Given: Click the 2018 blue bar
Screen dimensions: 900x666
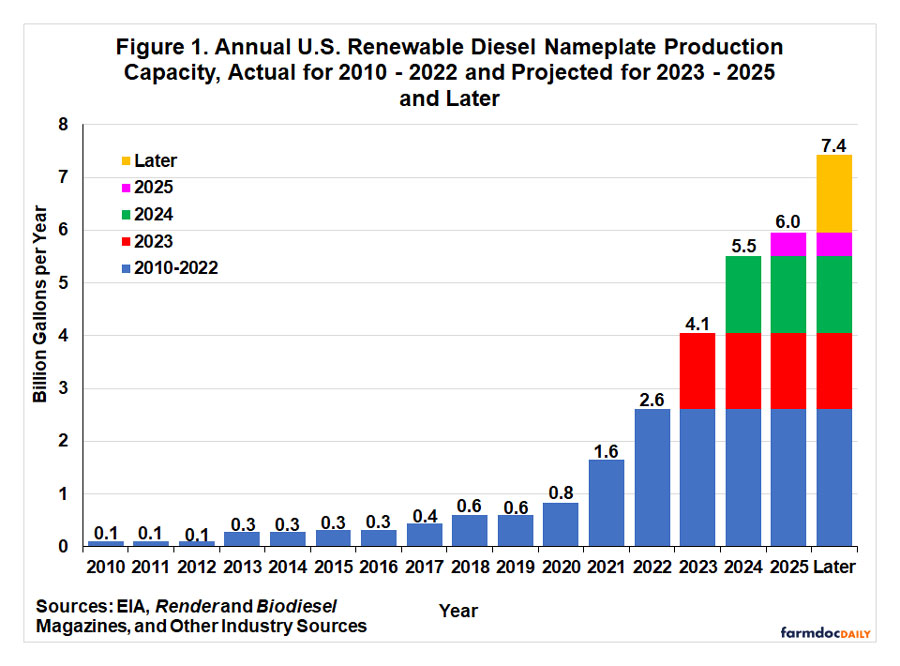Looking at the screenshot, I should click(470, 531).
